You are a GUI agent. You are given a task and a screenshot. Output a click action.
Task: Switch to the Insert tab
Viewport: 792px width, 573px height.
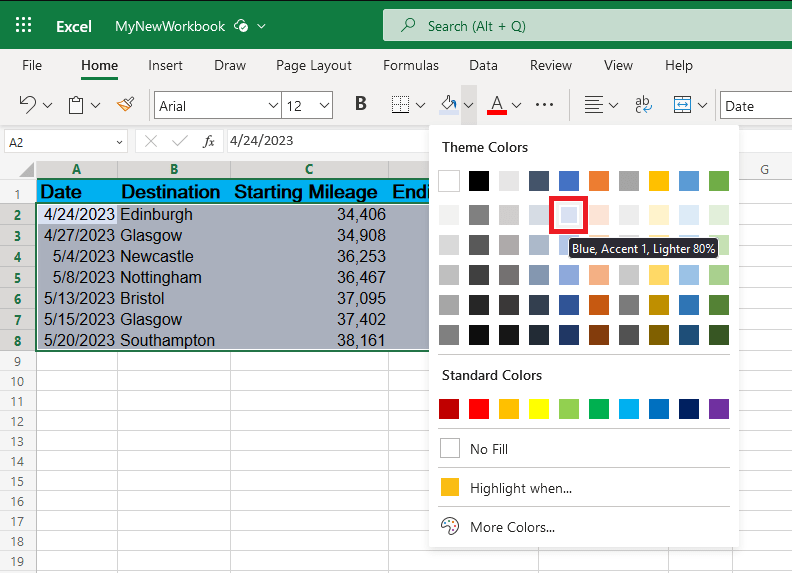[x=165, y=65]
